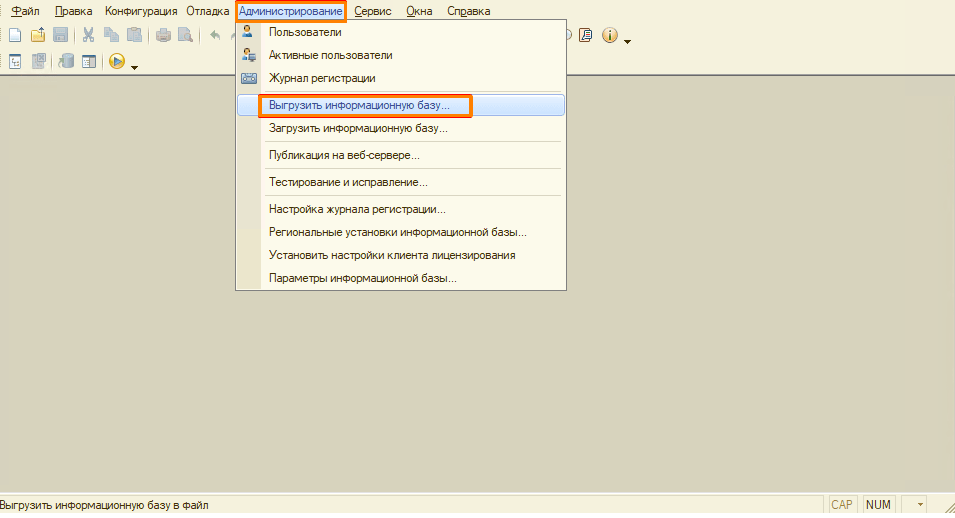Open the Правка menu
The width and height of the screenshot is (955, 518).
pos(73,11)
